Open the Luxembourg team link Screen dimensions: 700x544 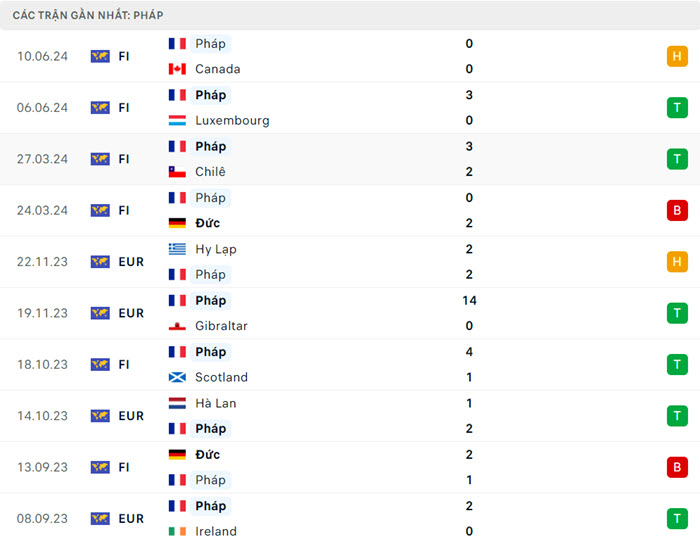pyautogui.click(x=232, y=121)
